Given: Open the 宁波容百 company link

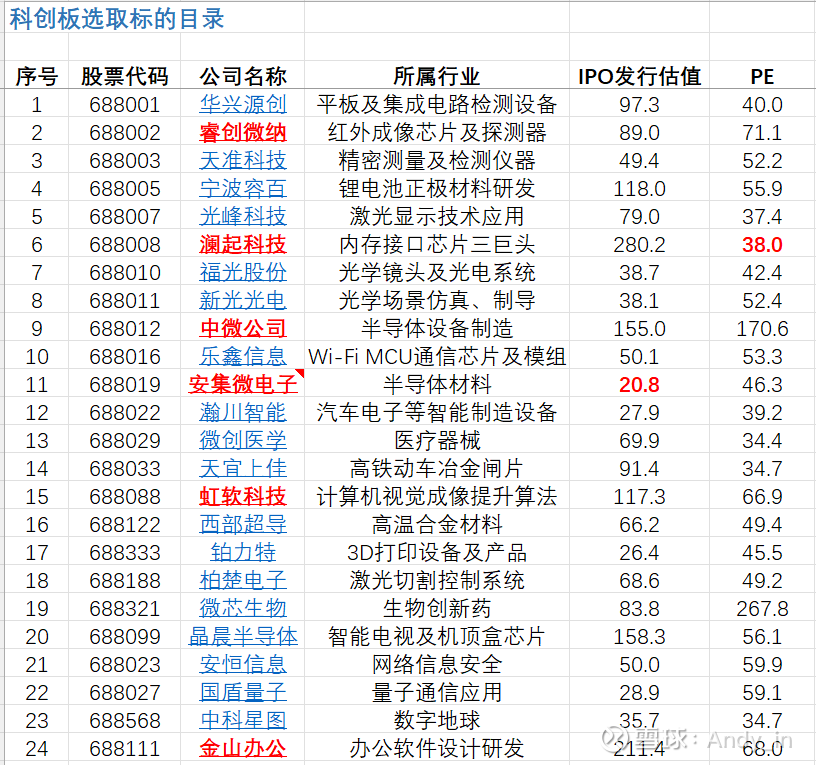Looking at the screenshot, I should pos(243,188).
